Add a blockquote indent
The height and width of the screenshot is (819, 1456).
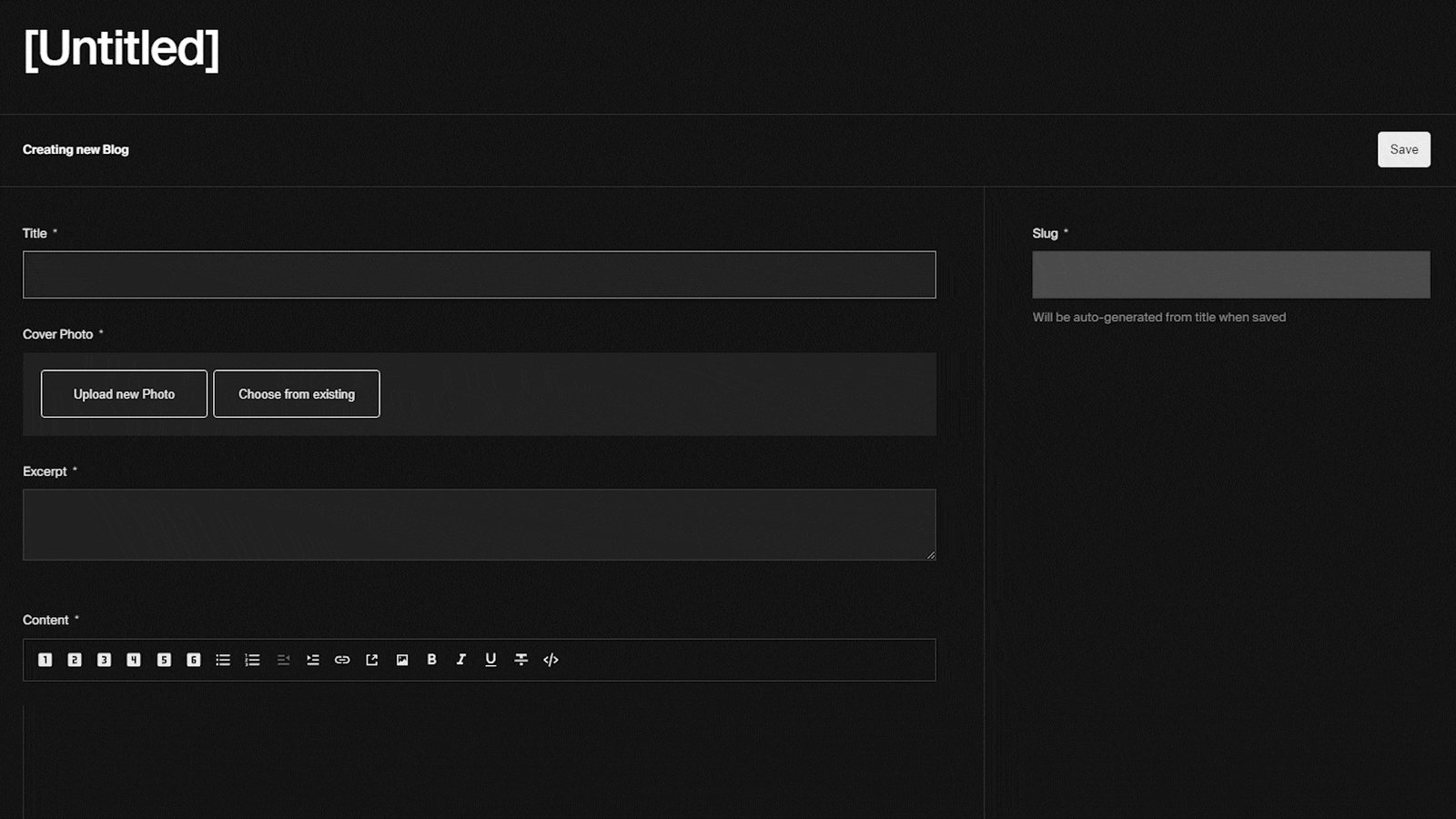point(313,660)
